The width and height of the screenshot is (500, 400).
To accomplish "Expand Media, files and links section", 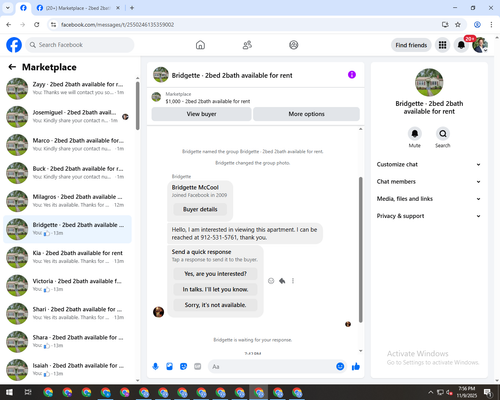I will [429, 199].
